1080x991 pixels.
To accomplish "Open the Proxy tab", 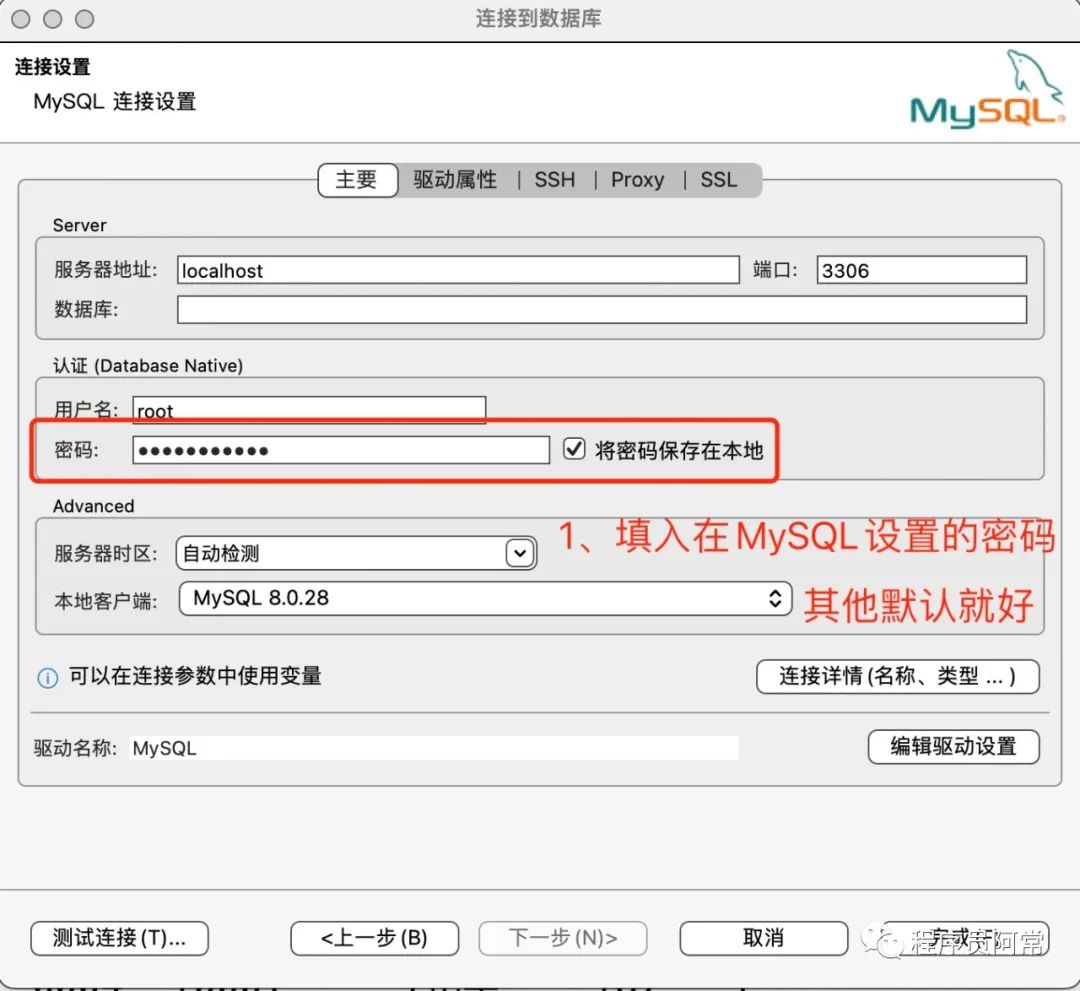I will tap(637, 180).
